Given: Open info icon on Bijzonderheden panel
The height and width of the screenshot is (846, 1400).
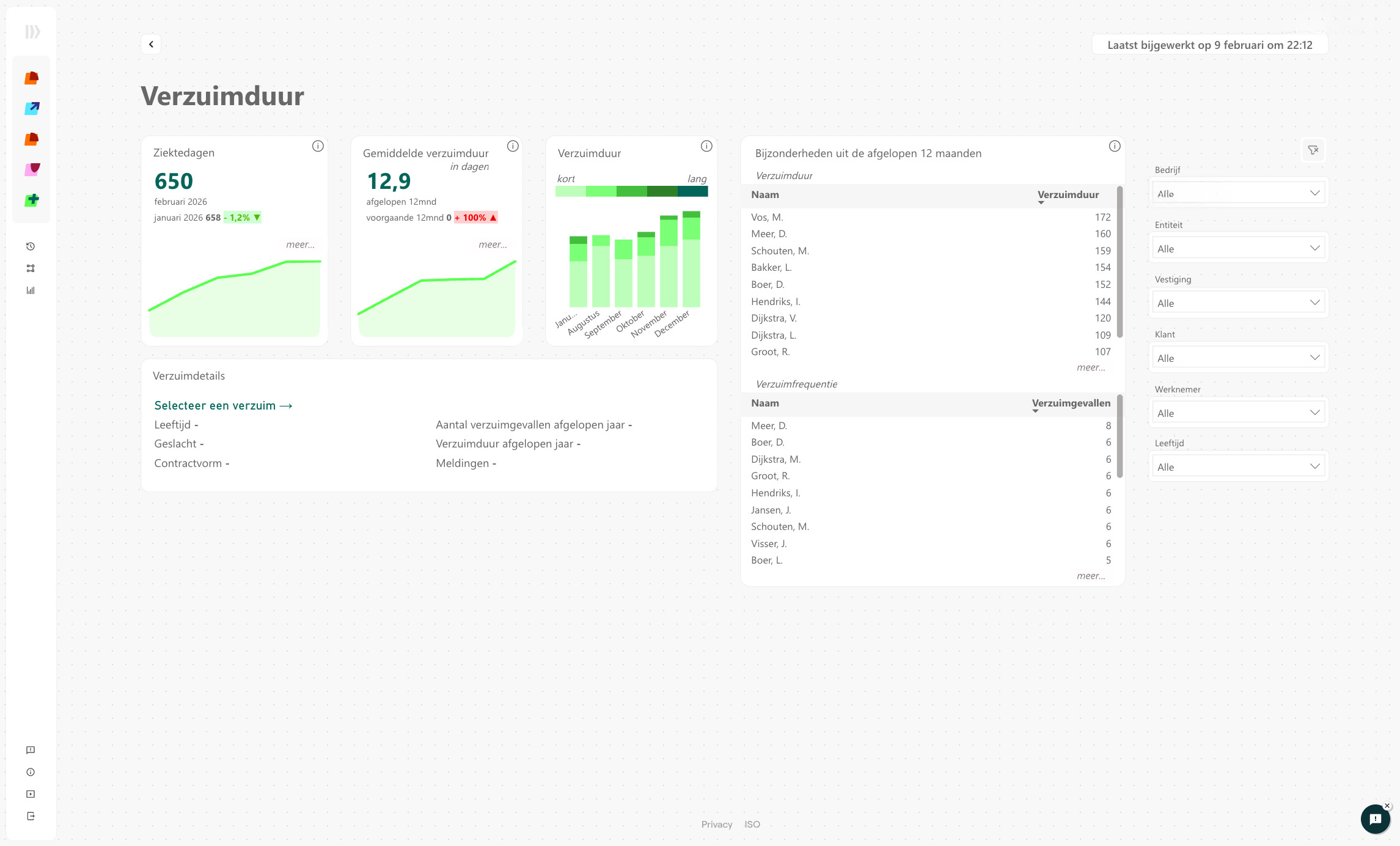Looking at the screenshot, I should point(1115,146).
